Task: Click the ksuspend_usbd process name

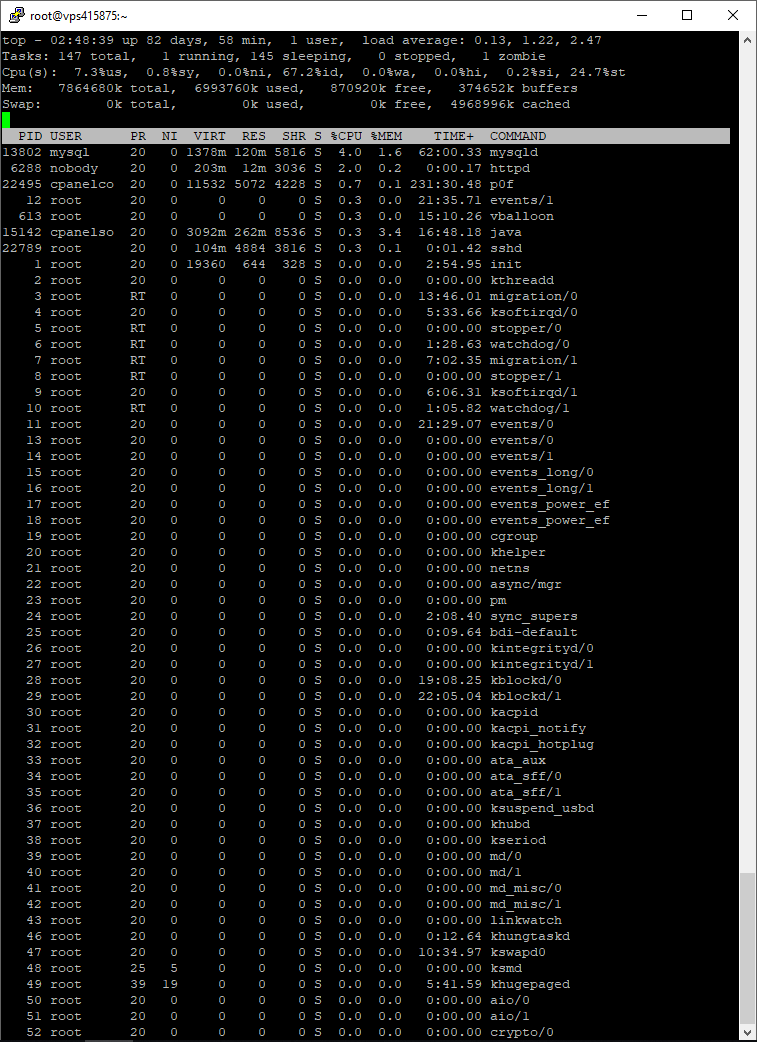Action: click(x=542, y=808)
